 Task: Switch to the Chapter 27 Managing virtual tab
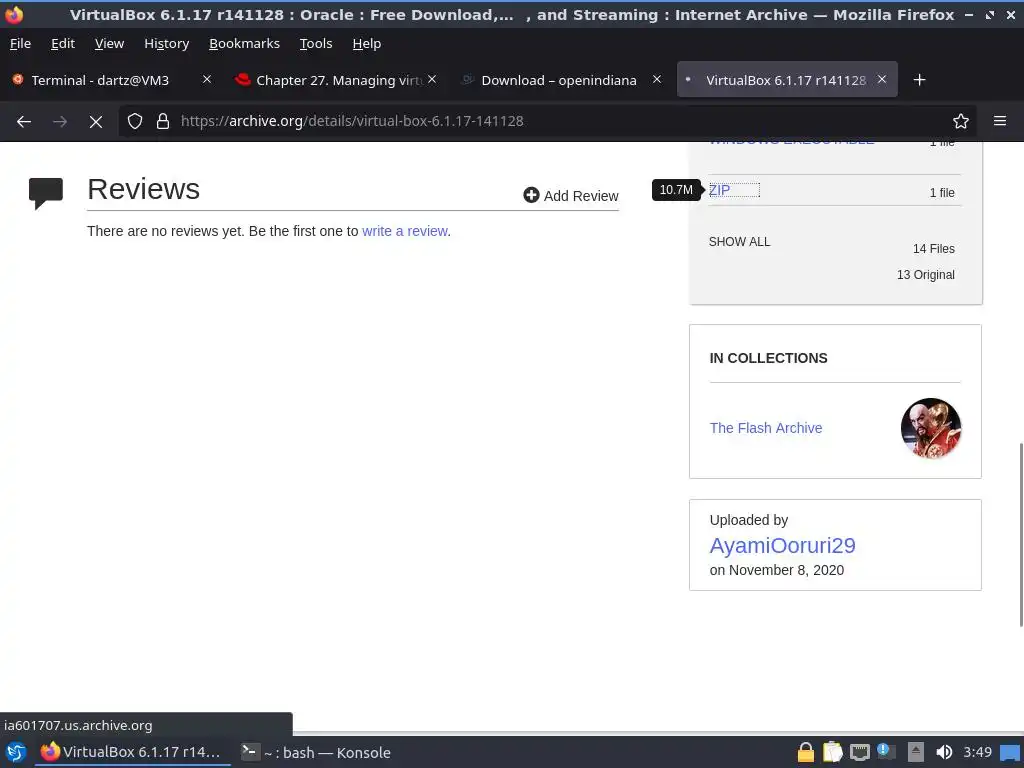coord(336,80)
